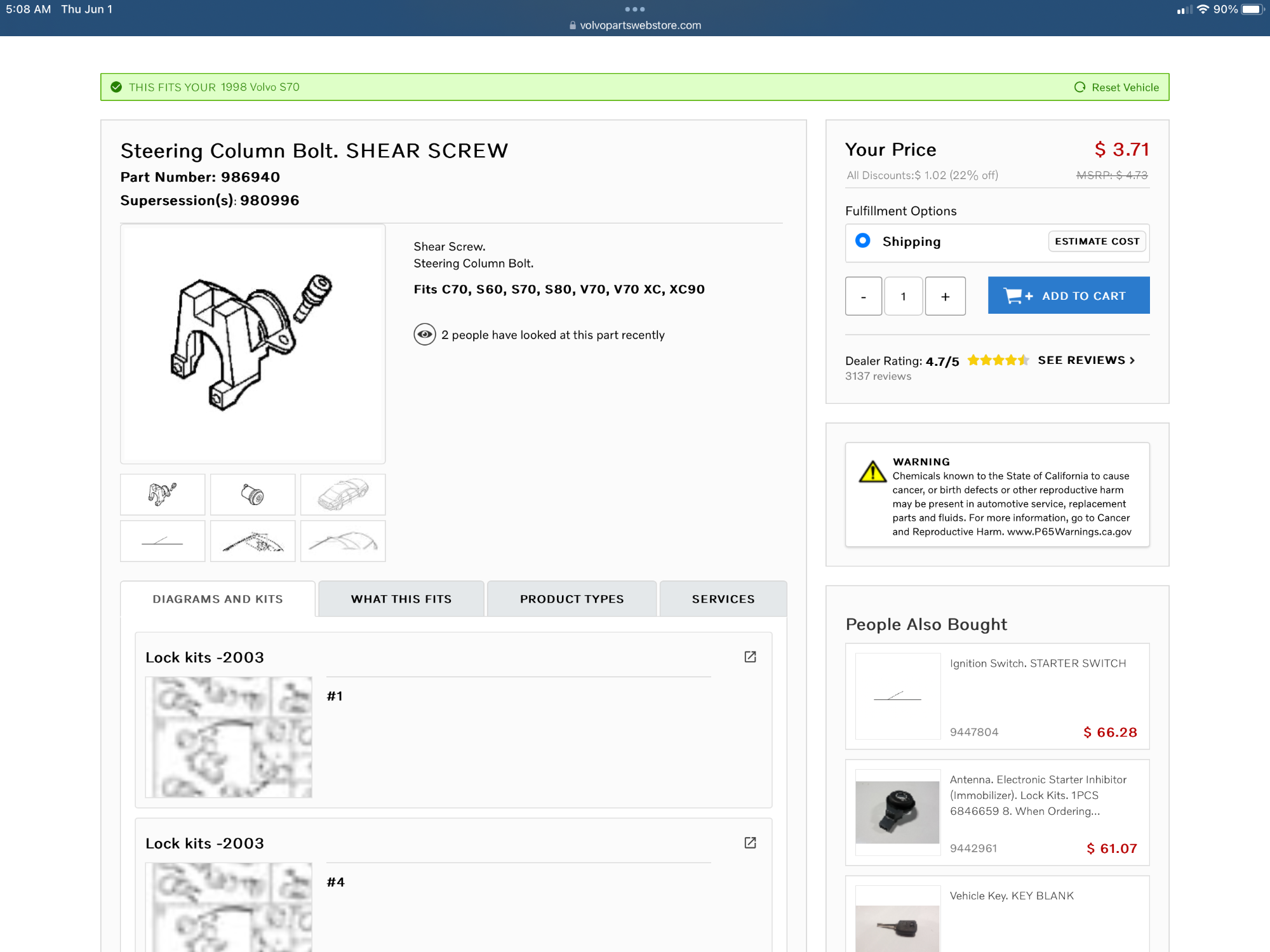The width and height of the screenshot is (1270, 952).
Task: Click the star rating icons
Action: (998, 360)
